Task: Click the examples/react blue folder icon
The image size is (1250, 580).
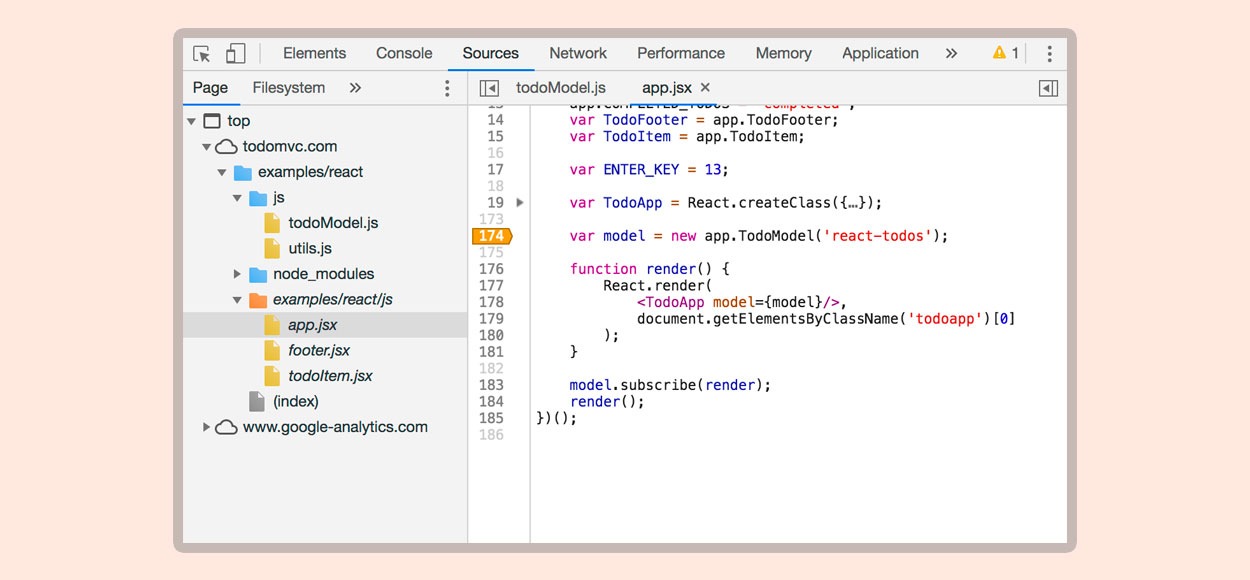Action: 243,172
